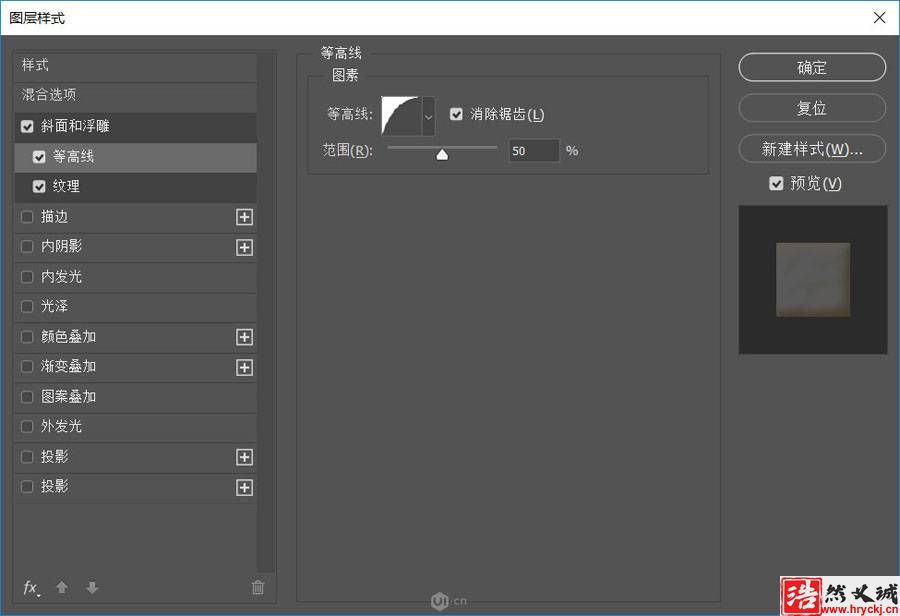Click the style preview thumbnail
The width and height of the screenshot is (900, 616).
[813, 280]
